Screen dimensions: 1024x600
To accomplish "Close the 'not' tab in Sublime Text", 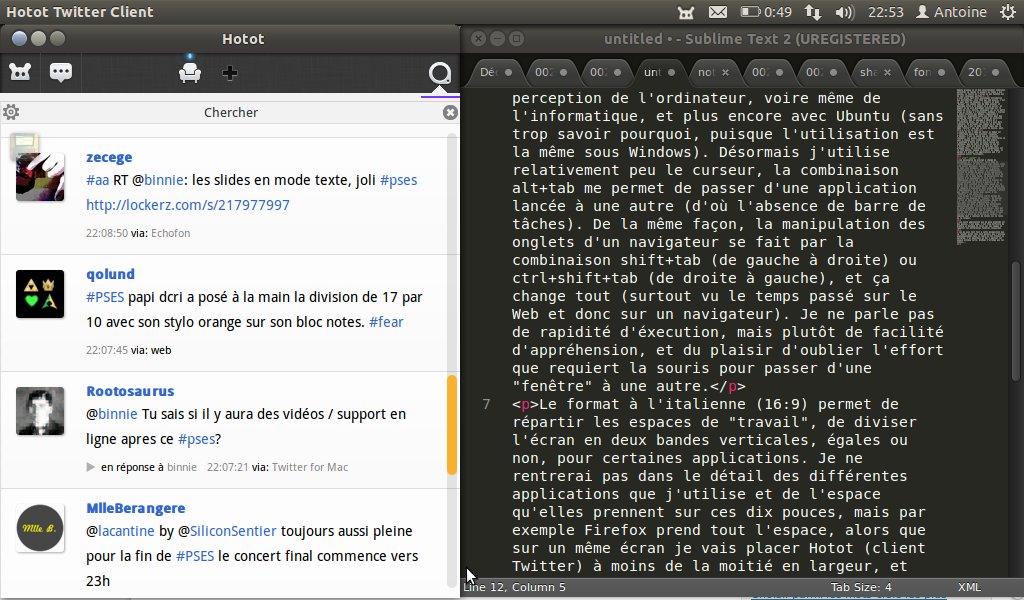I will coord(725,72).
